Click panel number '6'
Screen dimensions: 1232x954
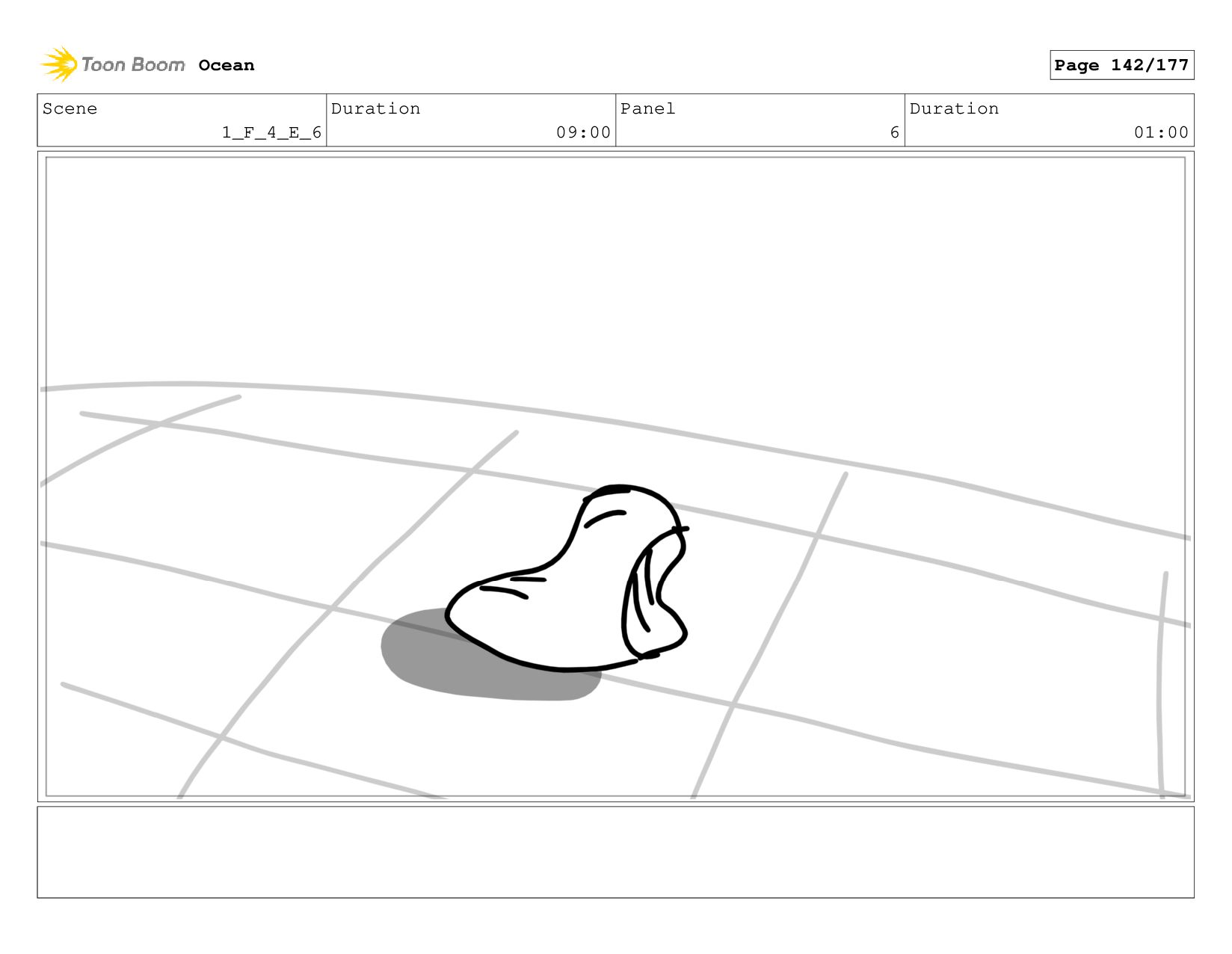(894, 132)
